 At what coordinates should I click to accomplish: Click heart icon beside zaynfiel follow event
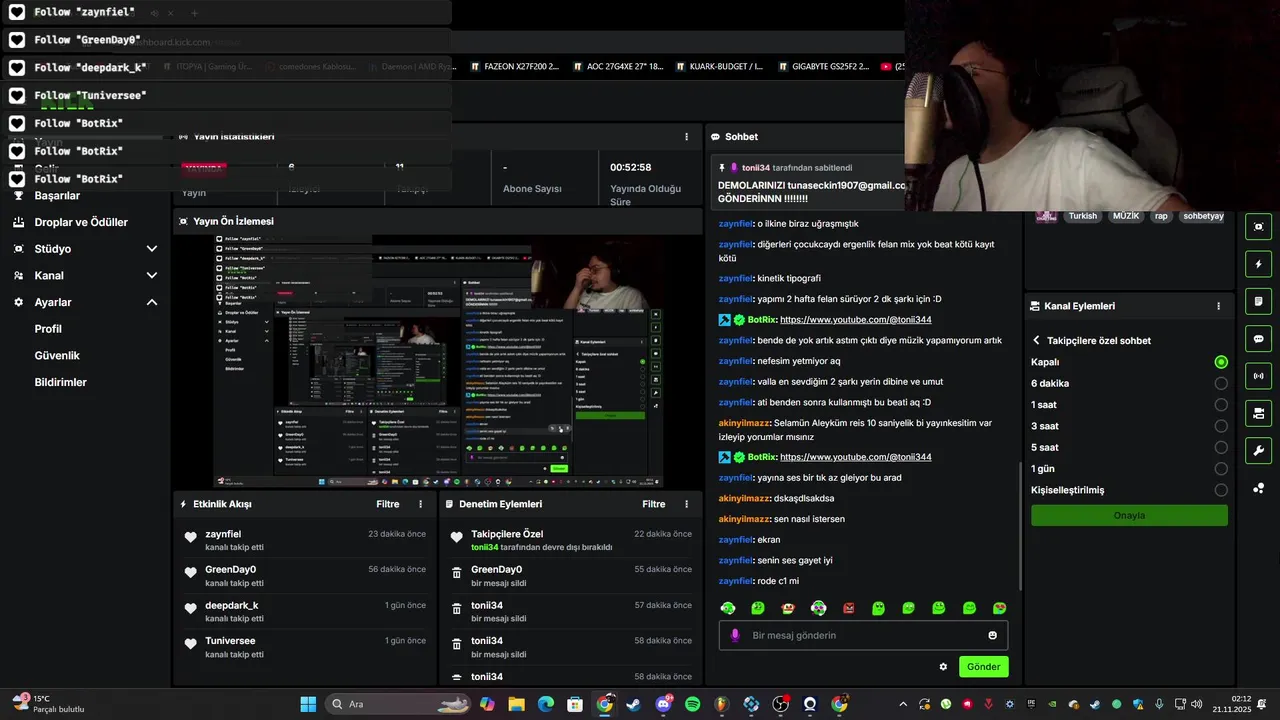click(x=191, y=537)
